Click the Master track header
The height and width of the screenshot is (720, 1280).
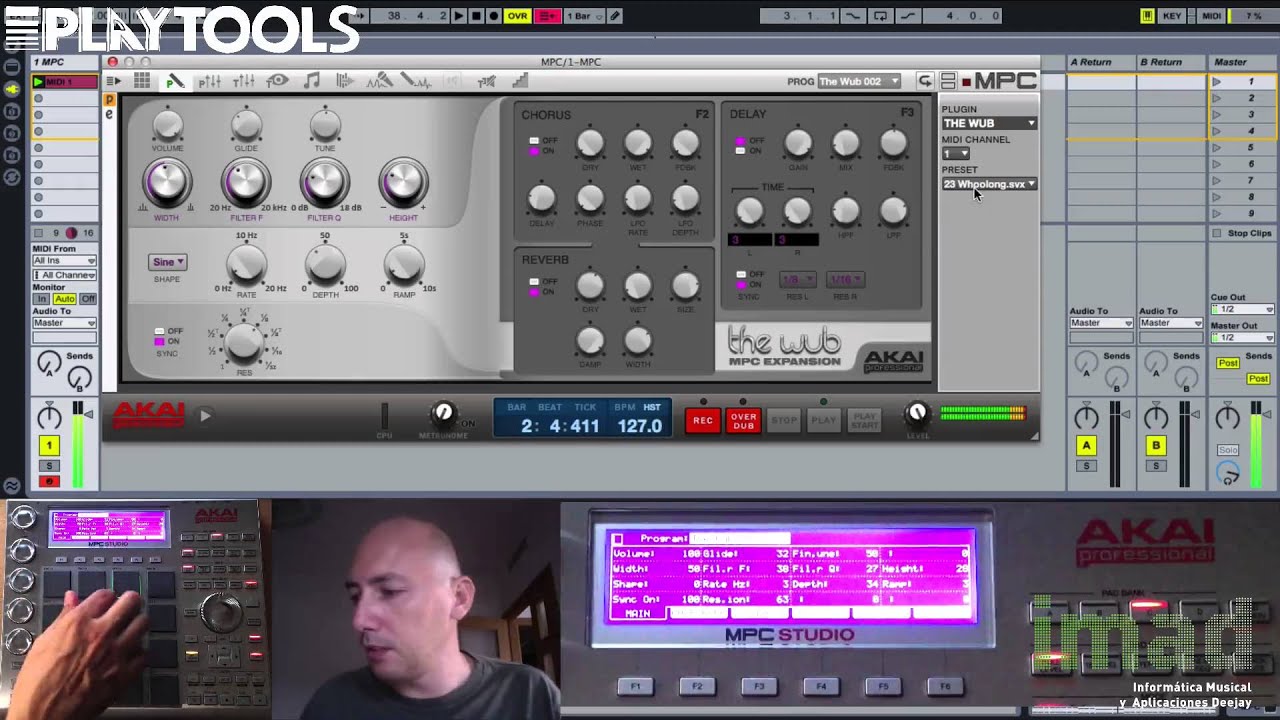[x=1243, y=62]
